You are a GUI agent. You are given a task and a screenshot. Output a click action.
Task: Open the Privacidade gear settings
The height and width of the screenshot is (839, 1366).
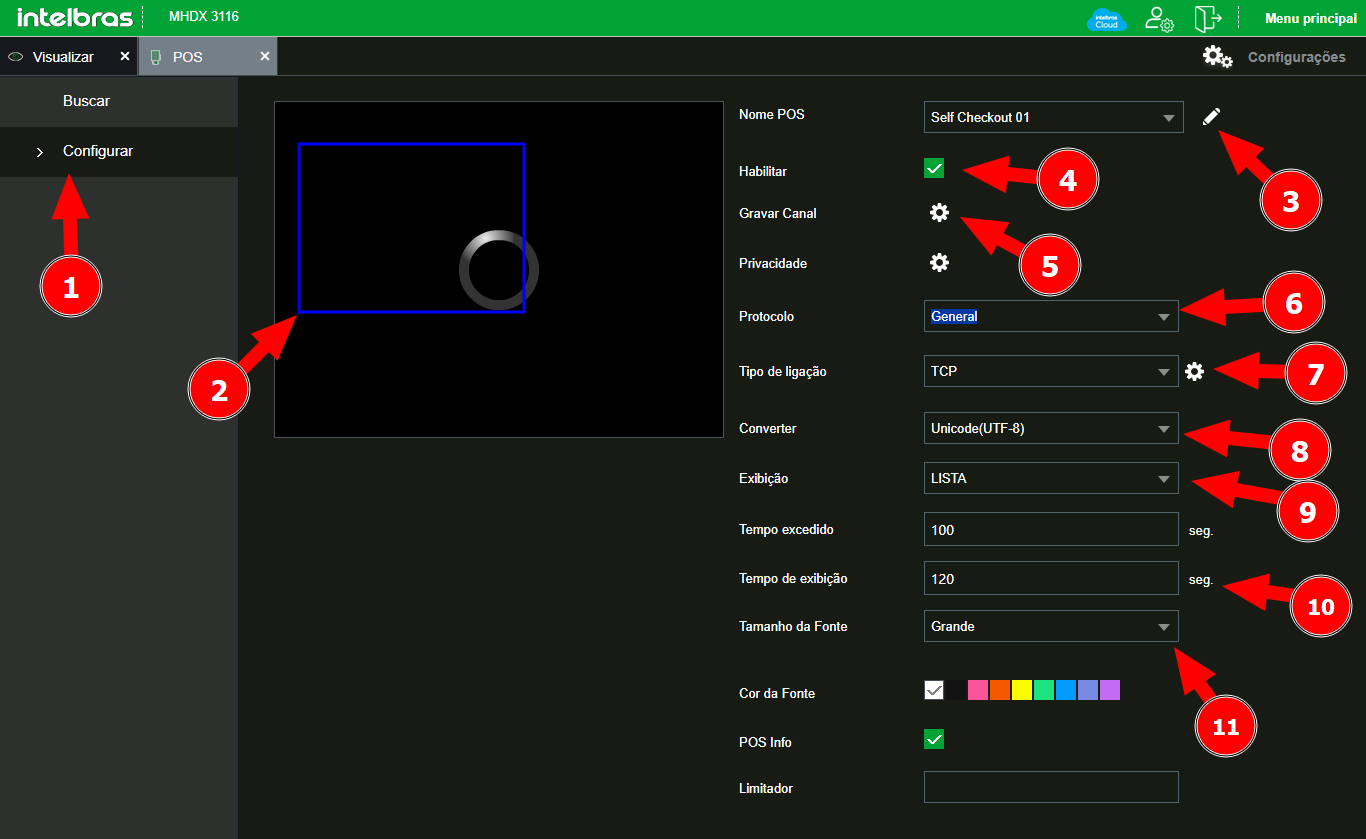click(939, 262)
